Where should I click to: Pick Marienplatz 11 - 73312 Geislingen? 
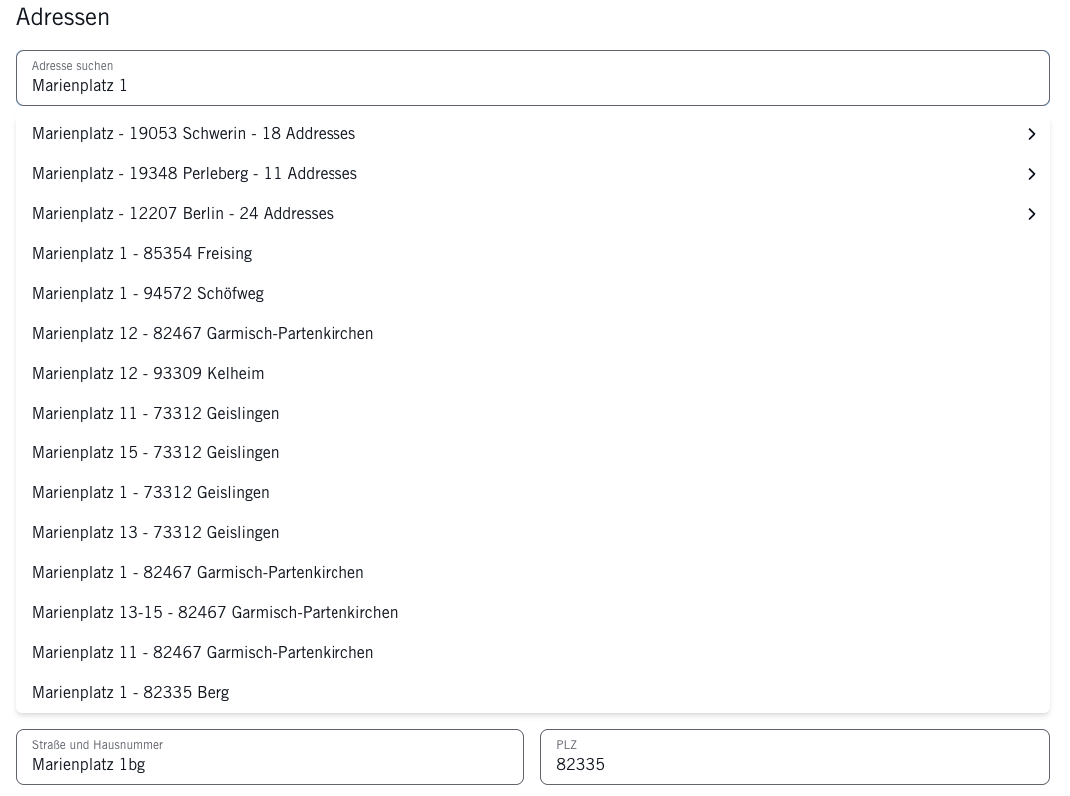point(155,414)
